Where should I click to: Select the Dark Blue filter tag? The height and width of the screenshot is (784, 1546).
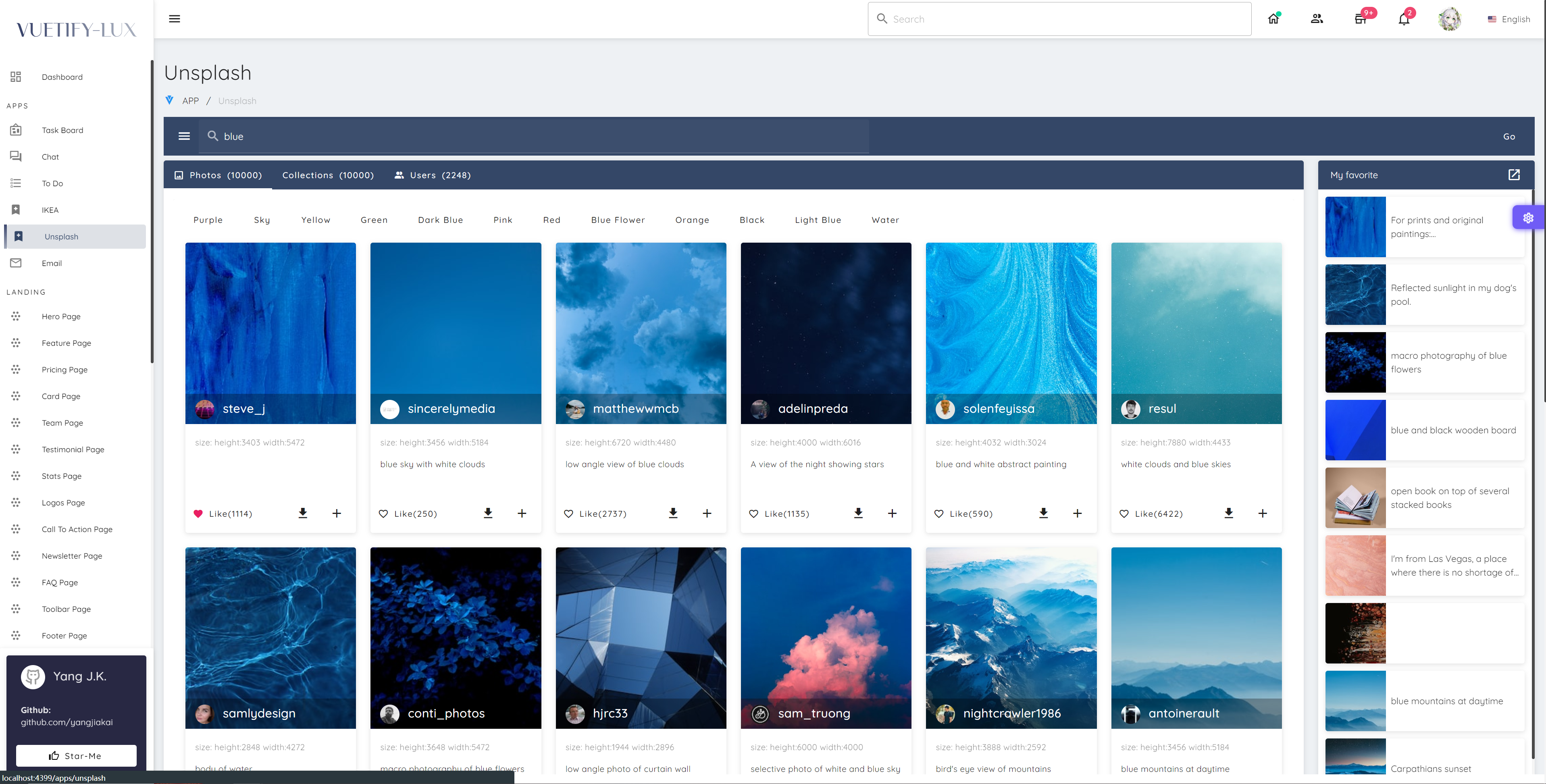(x=440, y=219)
